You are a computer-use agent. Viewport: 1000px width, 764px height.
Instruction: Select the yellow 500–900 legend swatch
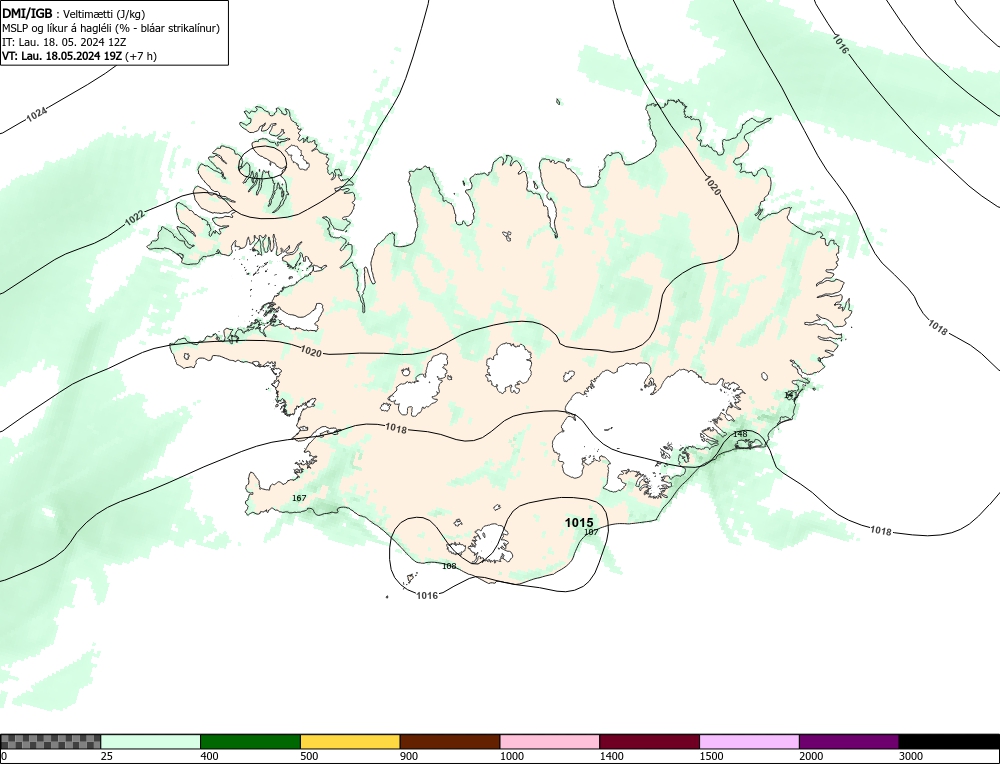350,741
